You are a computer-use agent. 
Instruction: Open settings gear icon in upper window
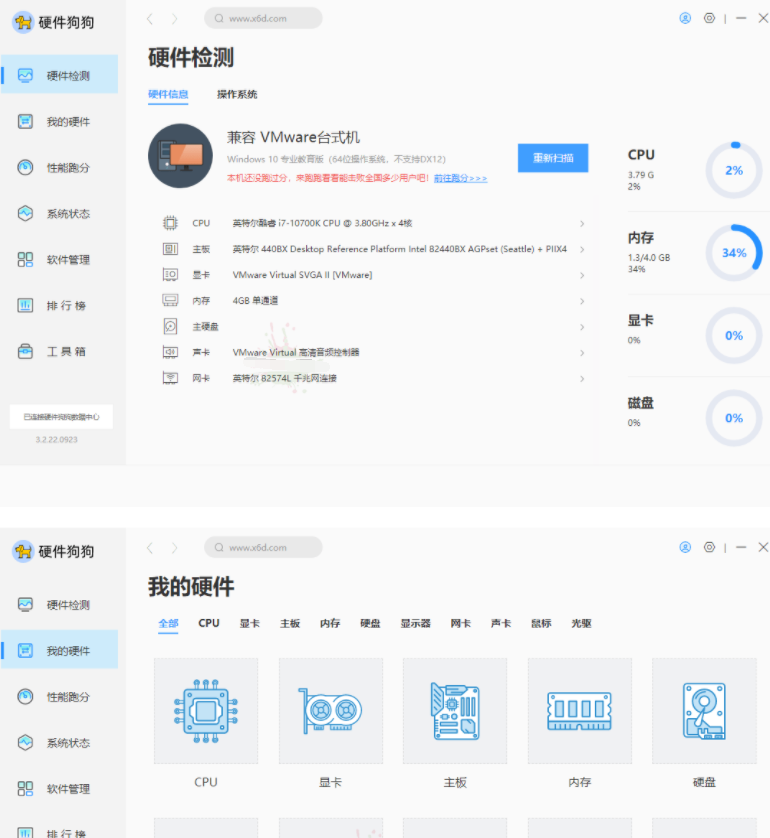pyautogui.click(x=709, y=18)
